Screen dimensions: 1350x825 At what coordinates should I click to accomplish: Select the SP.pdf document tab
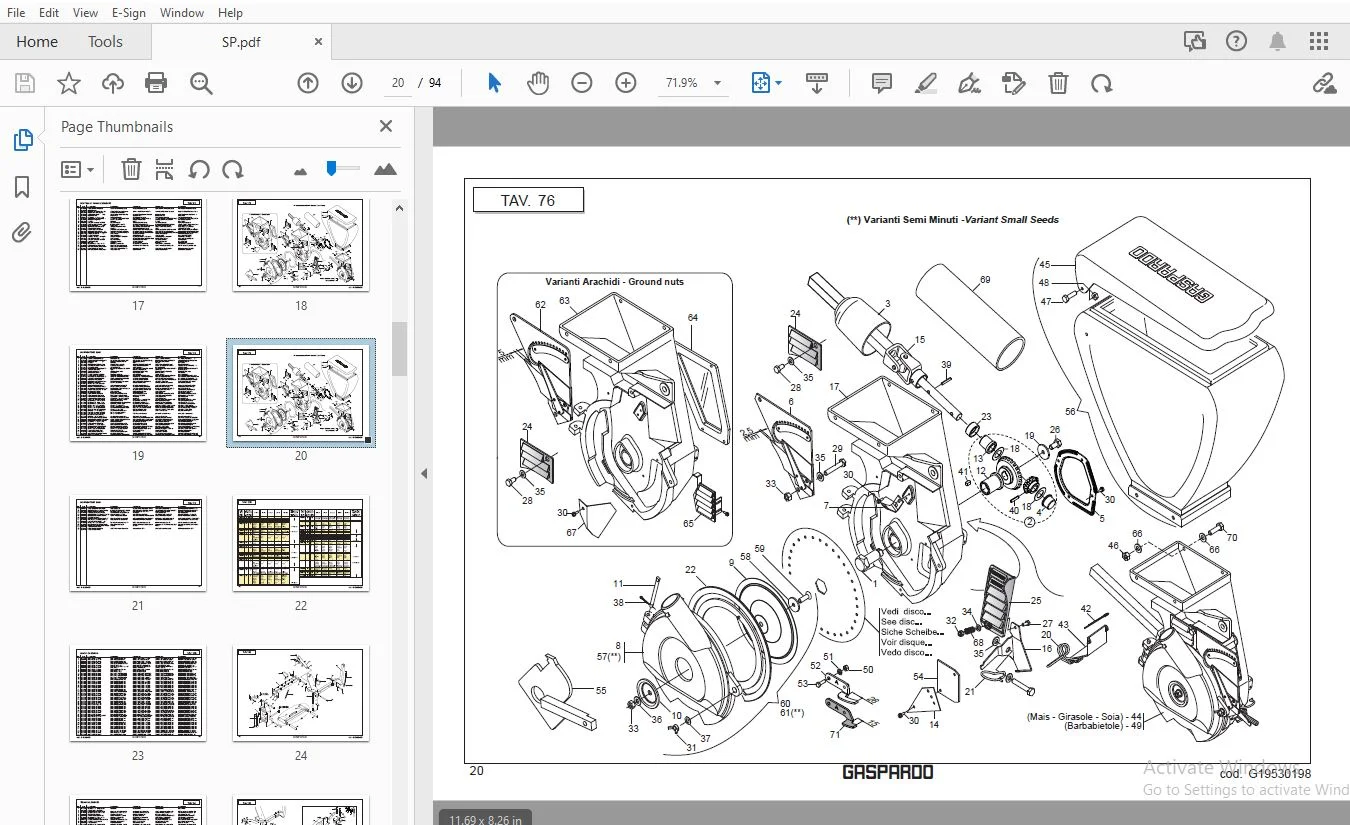coord(241,42)
